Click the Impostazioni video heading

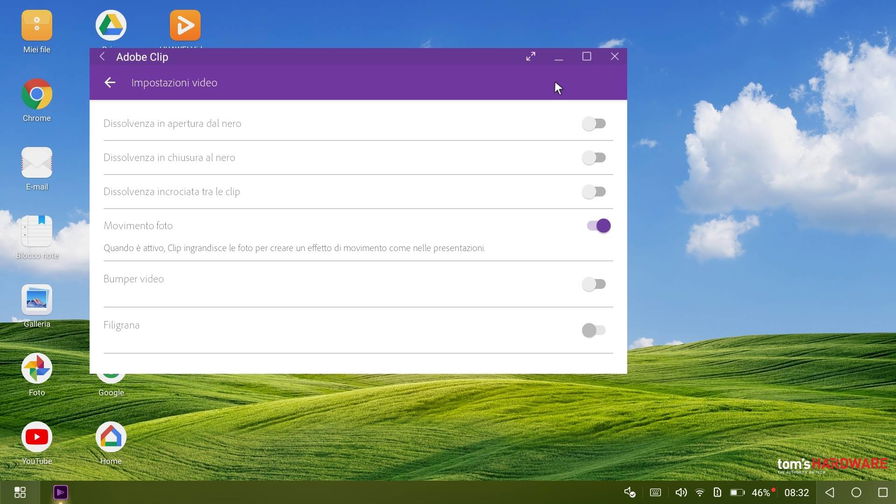tap(174, 82)
